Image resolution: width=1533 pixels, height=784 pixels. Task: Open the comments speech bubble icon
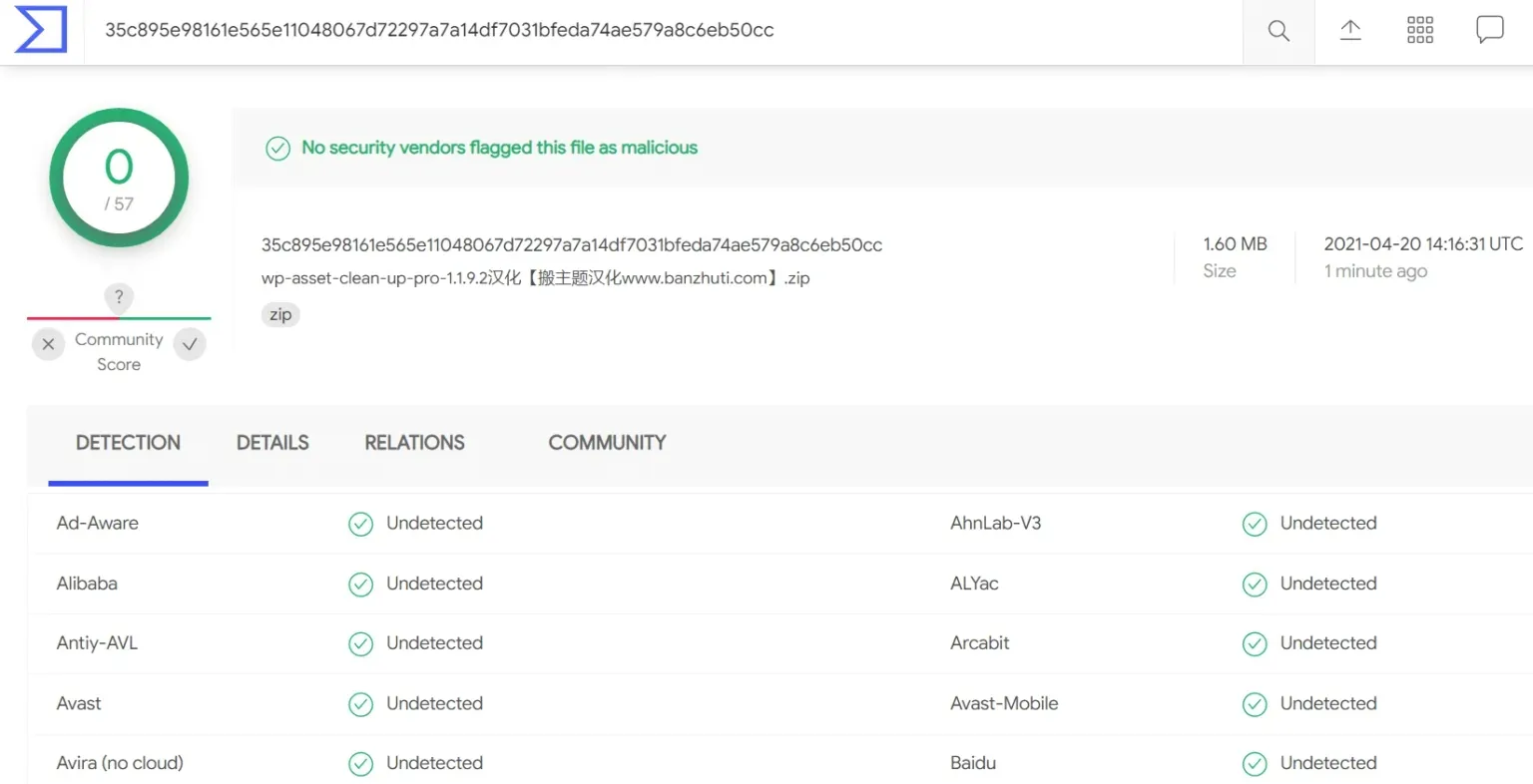1490,30
